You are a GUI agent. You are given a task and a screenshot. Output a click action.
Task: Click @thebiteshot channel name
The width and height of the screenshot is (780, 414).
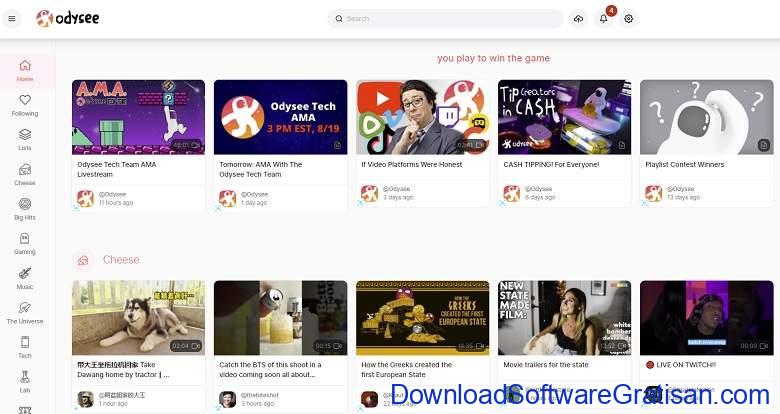260,395
